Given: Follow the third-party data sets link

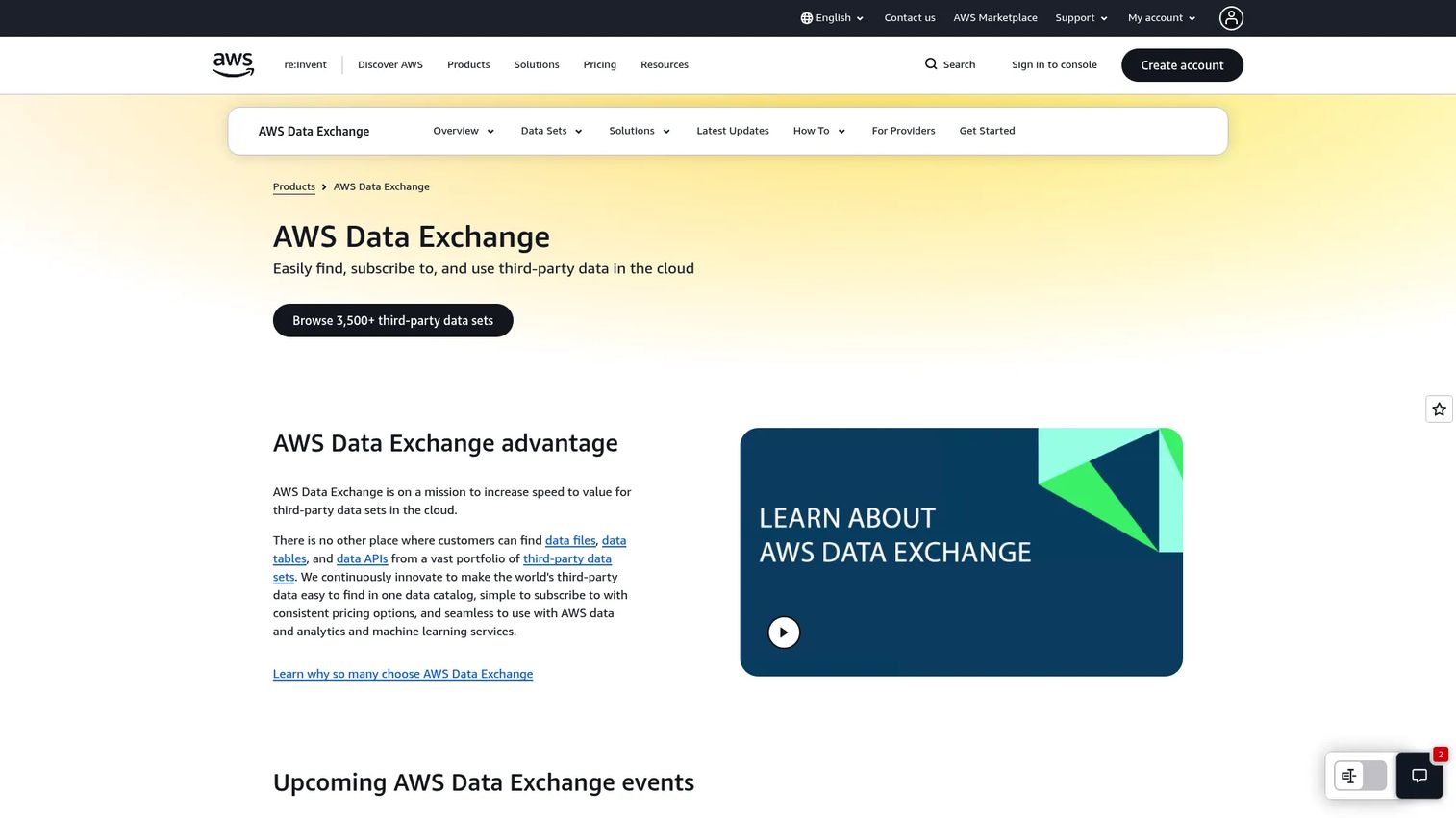Looking at the screenshot, I should (567, 558).
